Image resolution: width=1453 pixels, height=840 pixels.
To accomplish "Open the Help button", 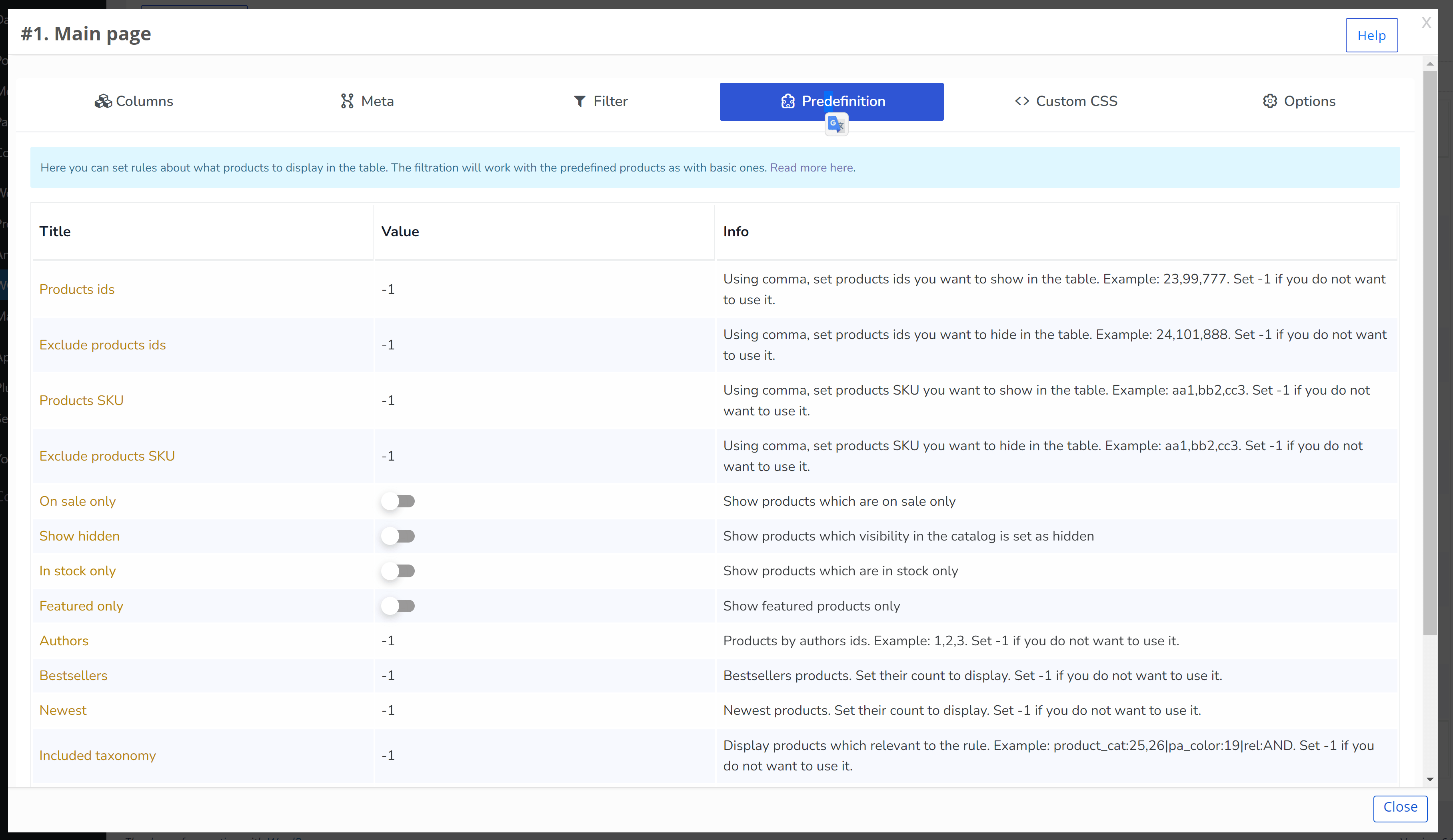I will [x=1371, y=35].
